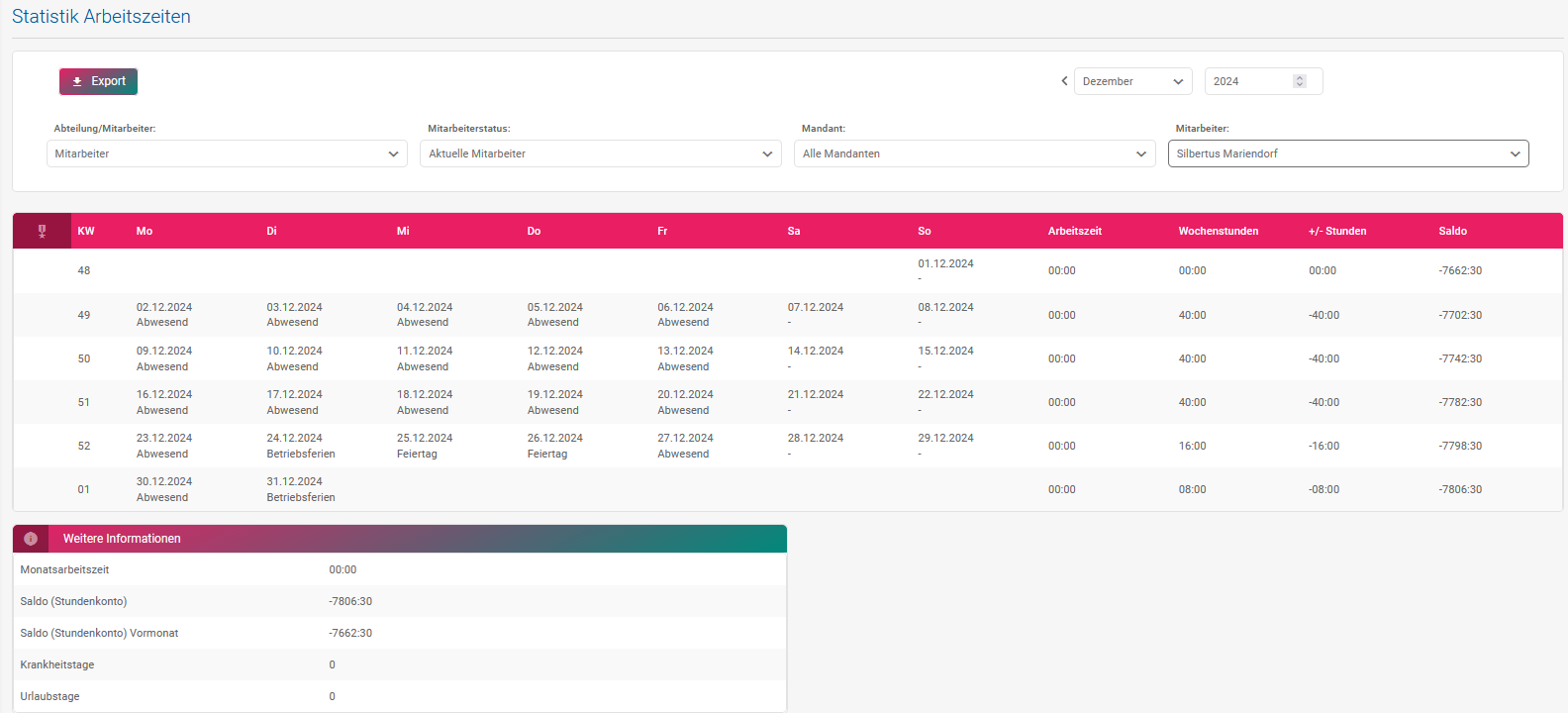Click the Sa column header

[x=794, y=231]
